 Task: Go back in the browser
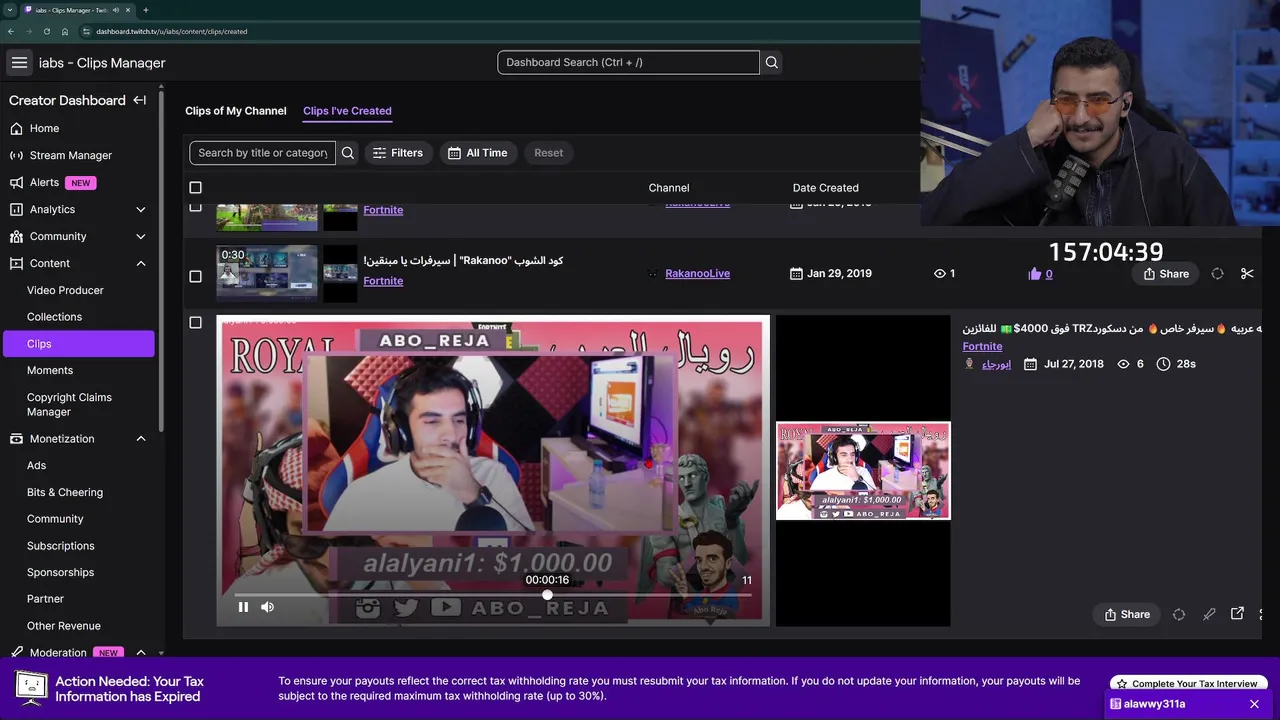tap(10, 31)
